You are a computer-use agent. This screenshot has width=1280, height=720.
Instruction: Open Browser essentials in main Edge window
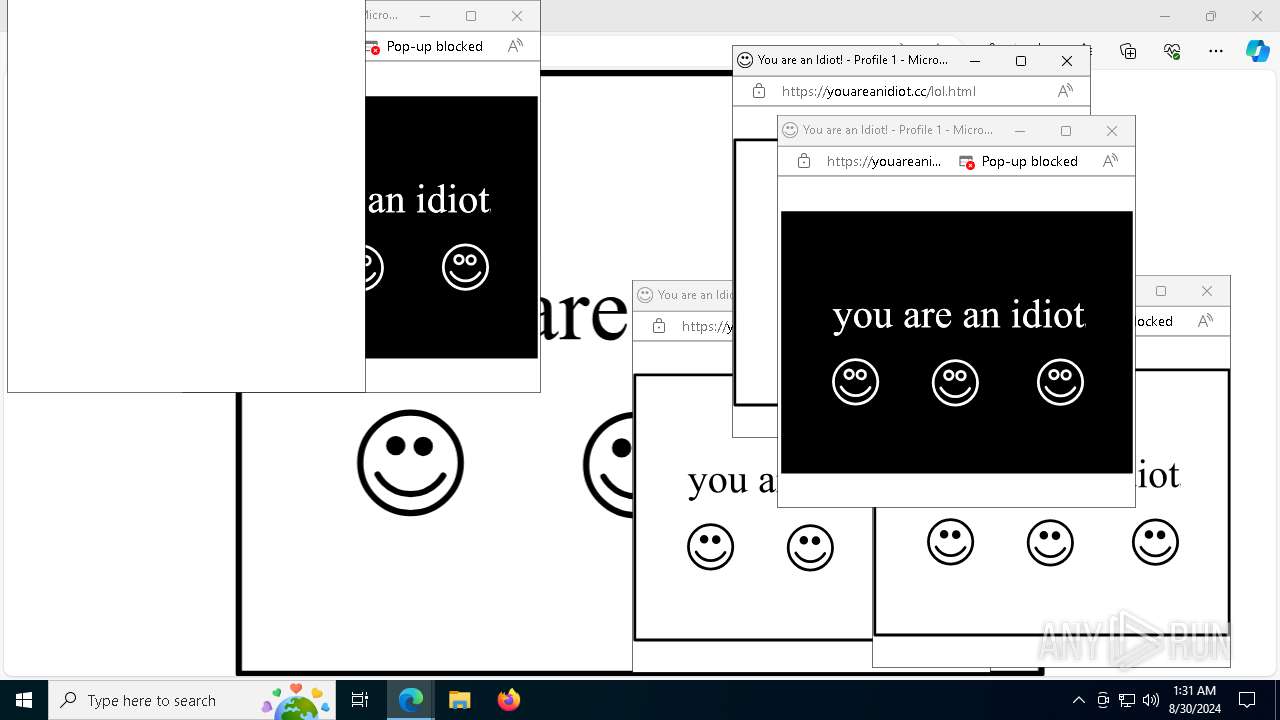click(x=1172, y=51)
